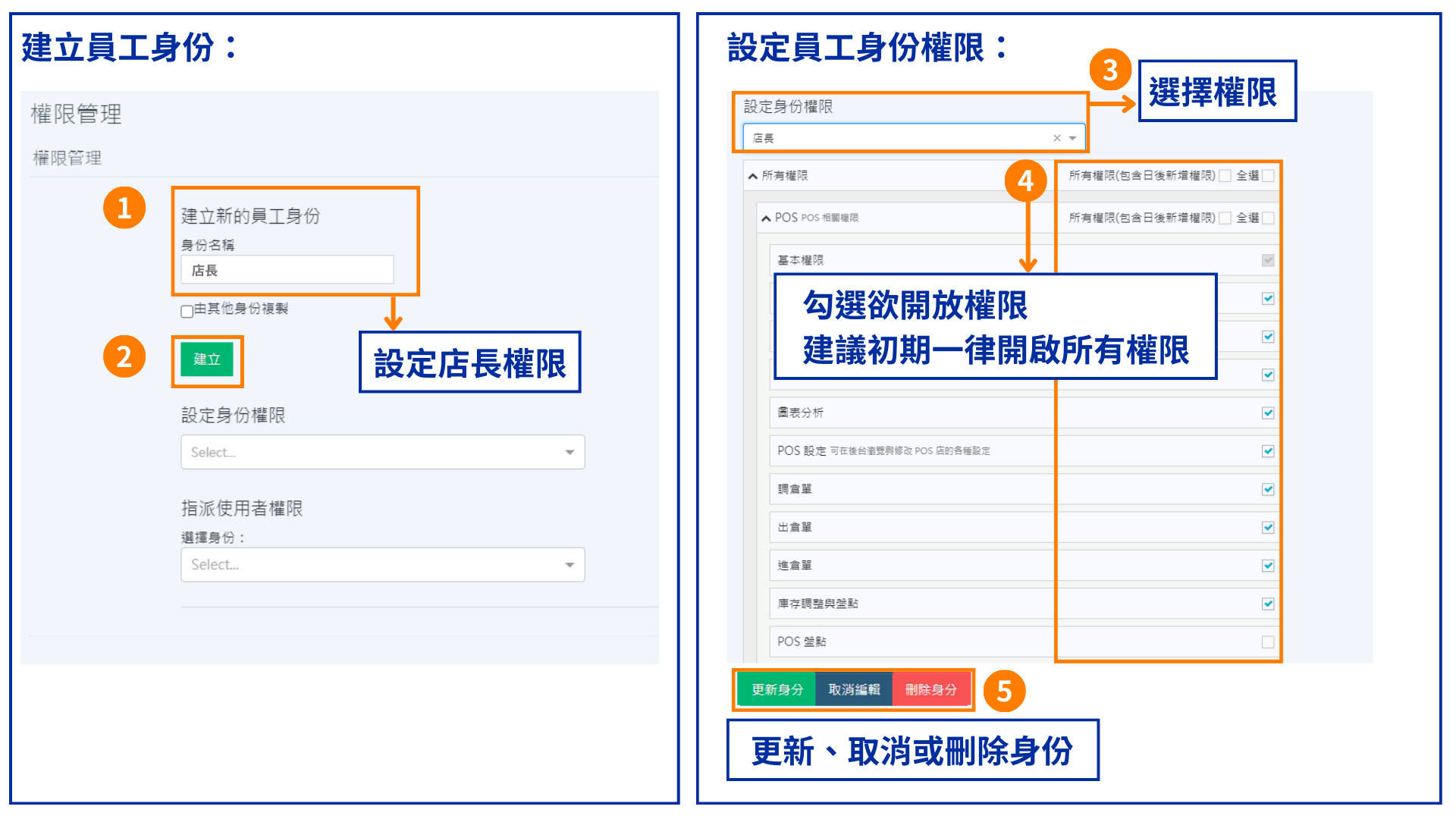Enable the POS 盤點 permission checkbox
The image size is (1456, 819).
[x=1268, y=642]
